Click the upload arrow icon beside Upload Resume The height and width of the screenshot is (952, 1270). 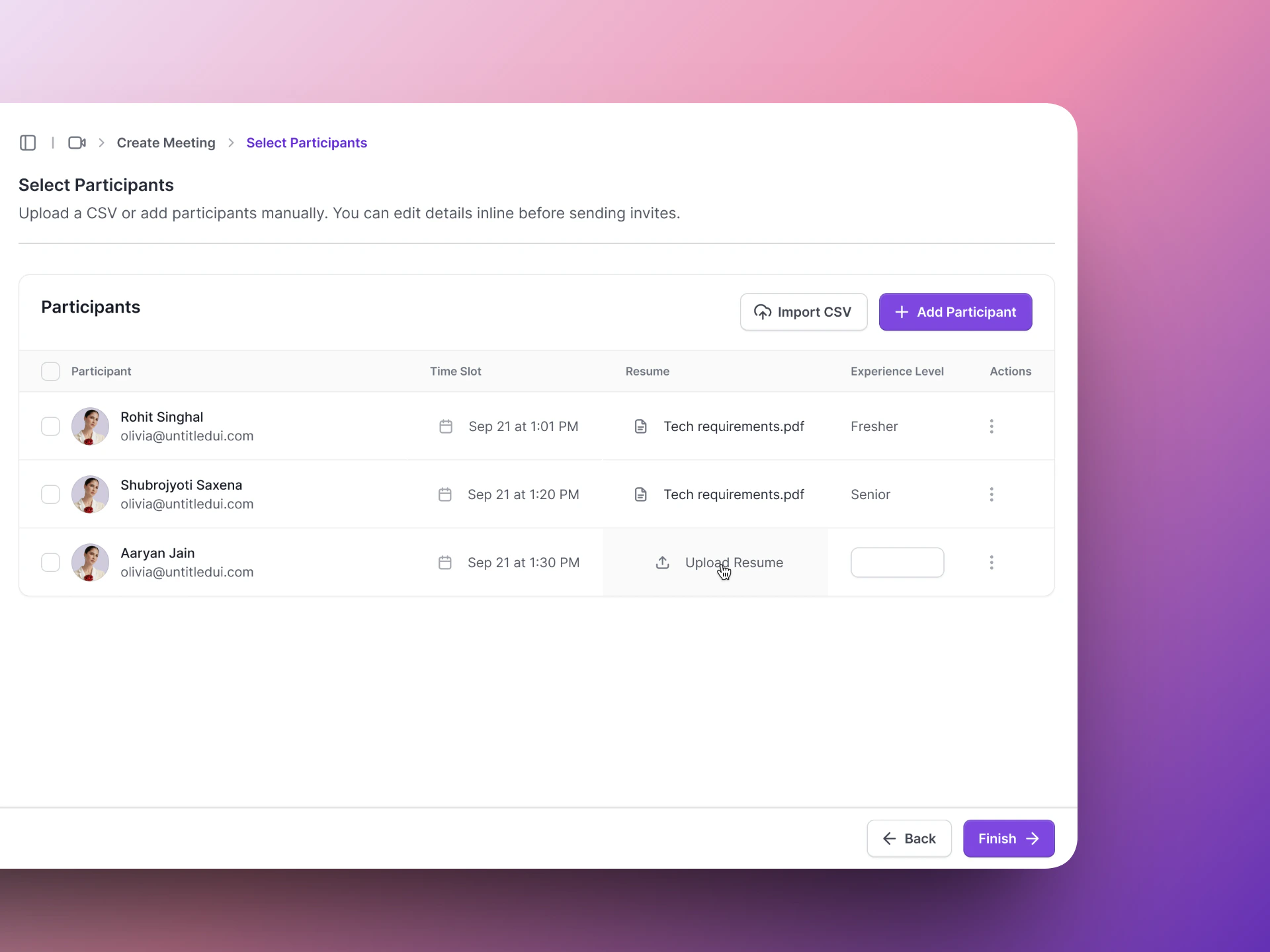click(662, 563)
